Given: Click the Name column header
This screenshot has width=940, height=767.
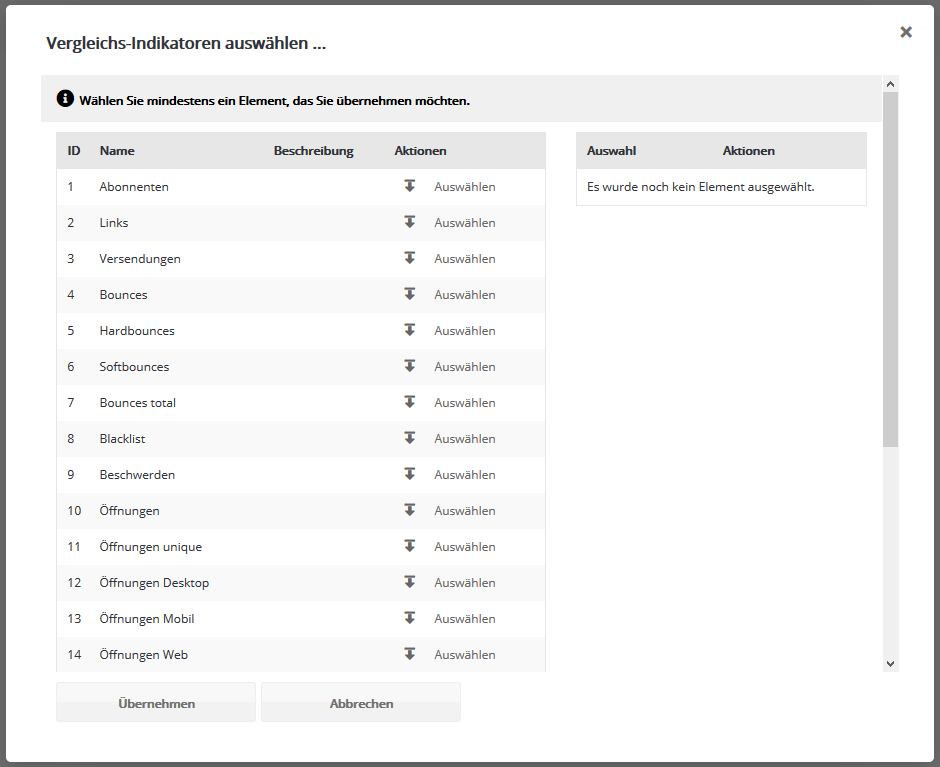Looking at the screenshot, I should tap(117, 151).
